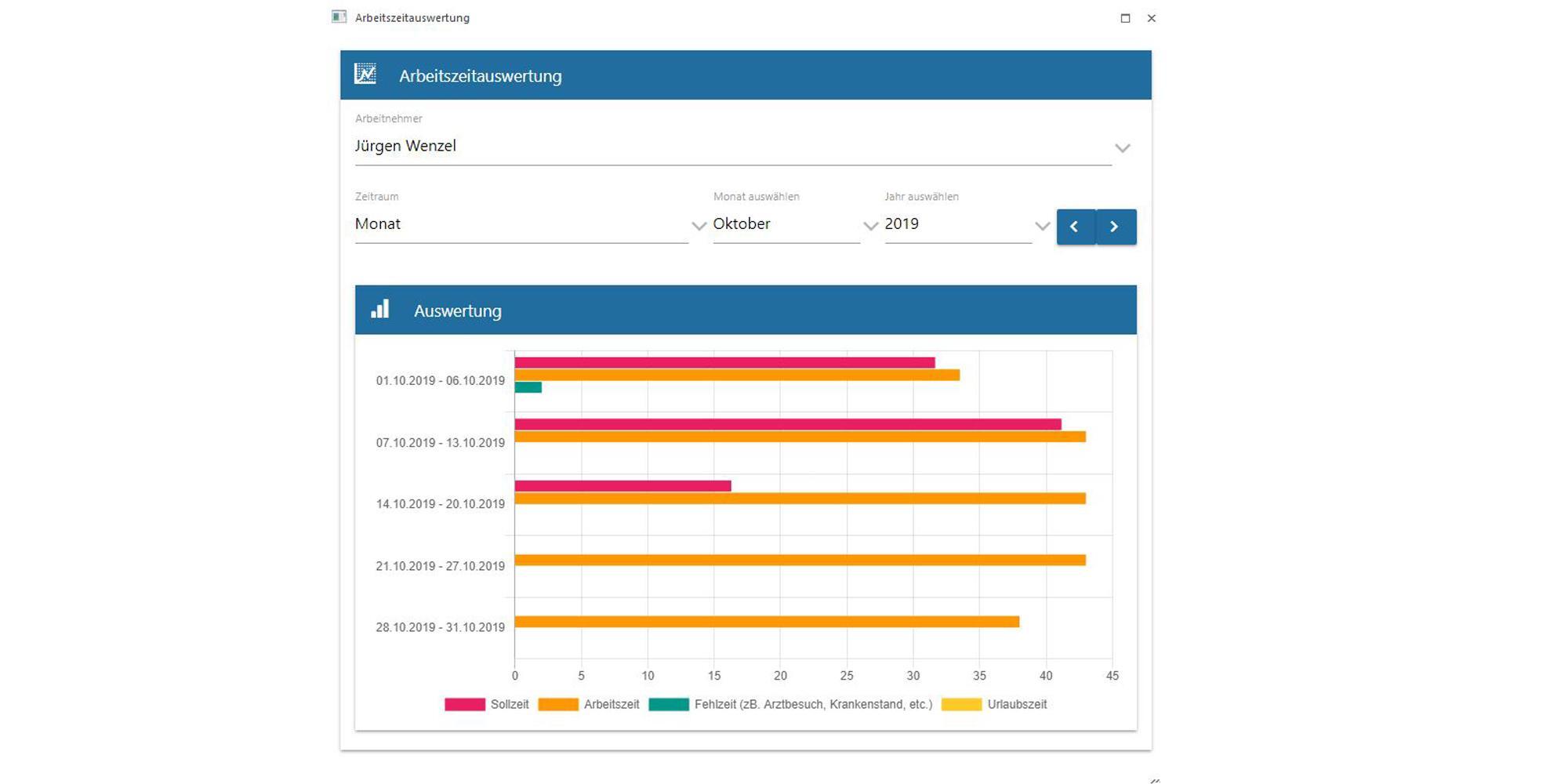Open the Zeitraum Monat dropdown

[521, 224]
